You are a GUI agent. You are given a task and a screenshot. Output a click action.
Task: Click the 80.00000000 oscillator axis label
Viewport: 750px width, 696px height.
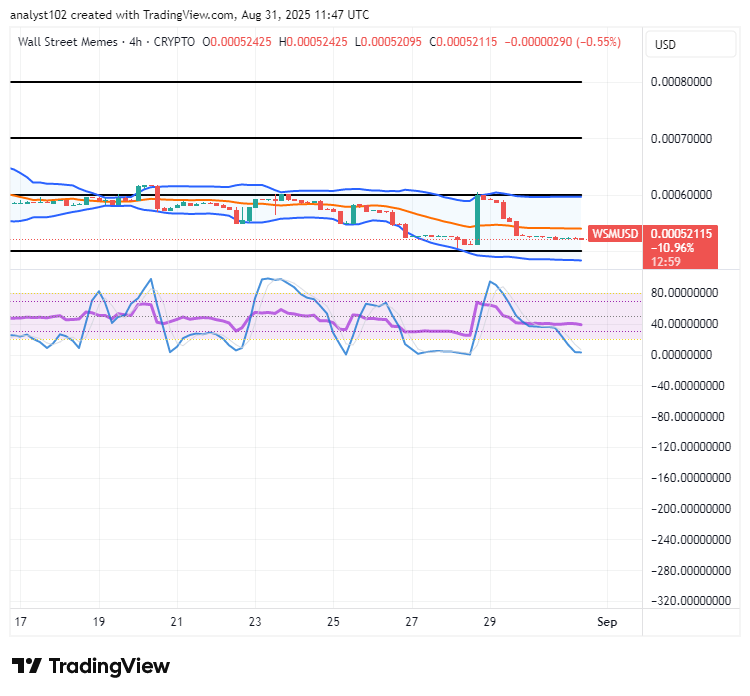[684, 293]
